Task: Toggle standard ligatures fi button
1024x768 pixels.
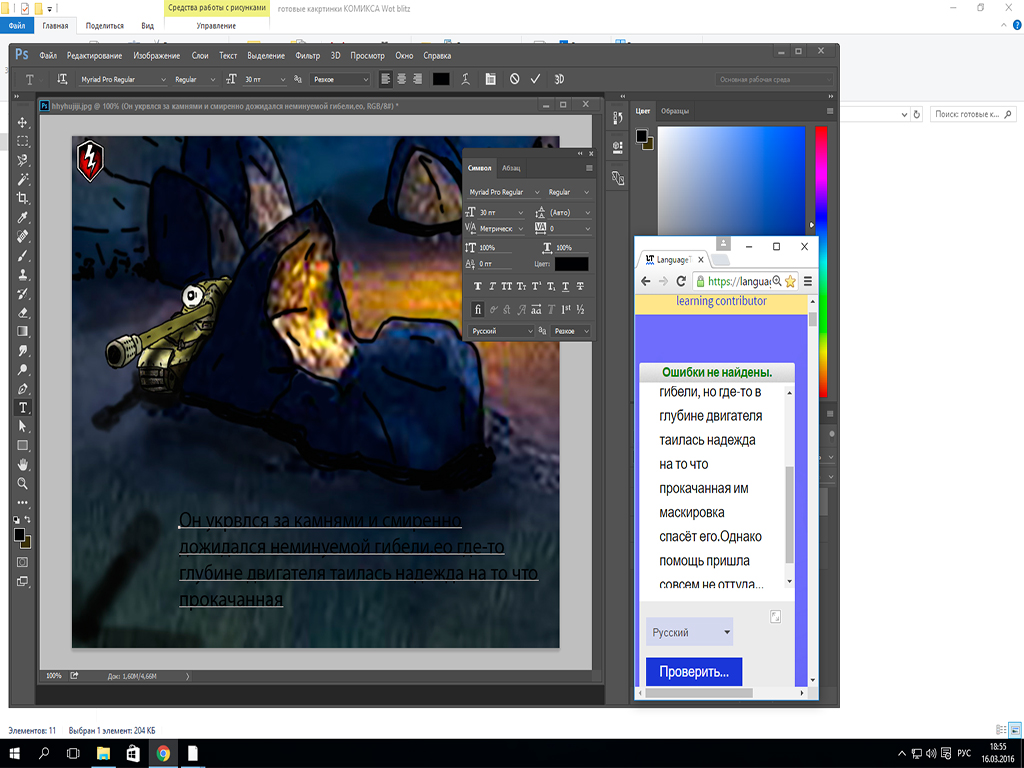Action: (477, 310)
